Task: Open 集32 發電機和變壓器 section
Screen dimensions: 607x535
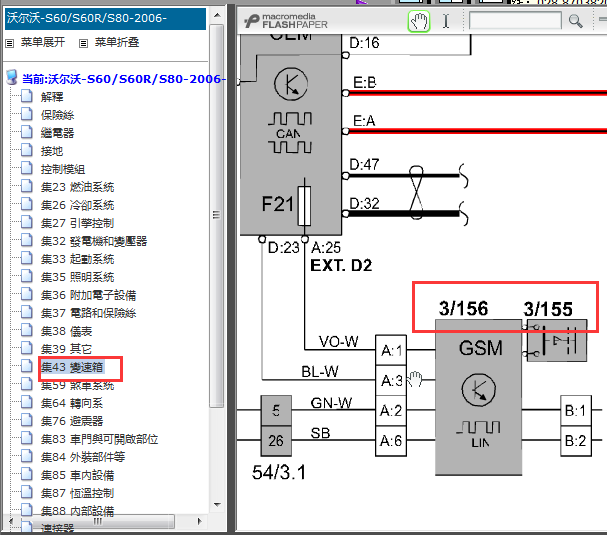Action: click(x=94, y=241)
